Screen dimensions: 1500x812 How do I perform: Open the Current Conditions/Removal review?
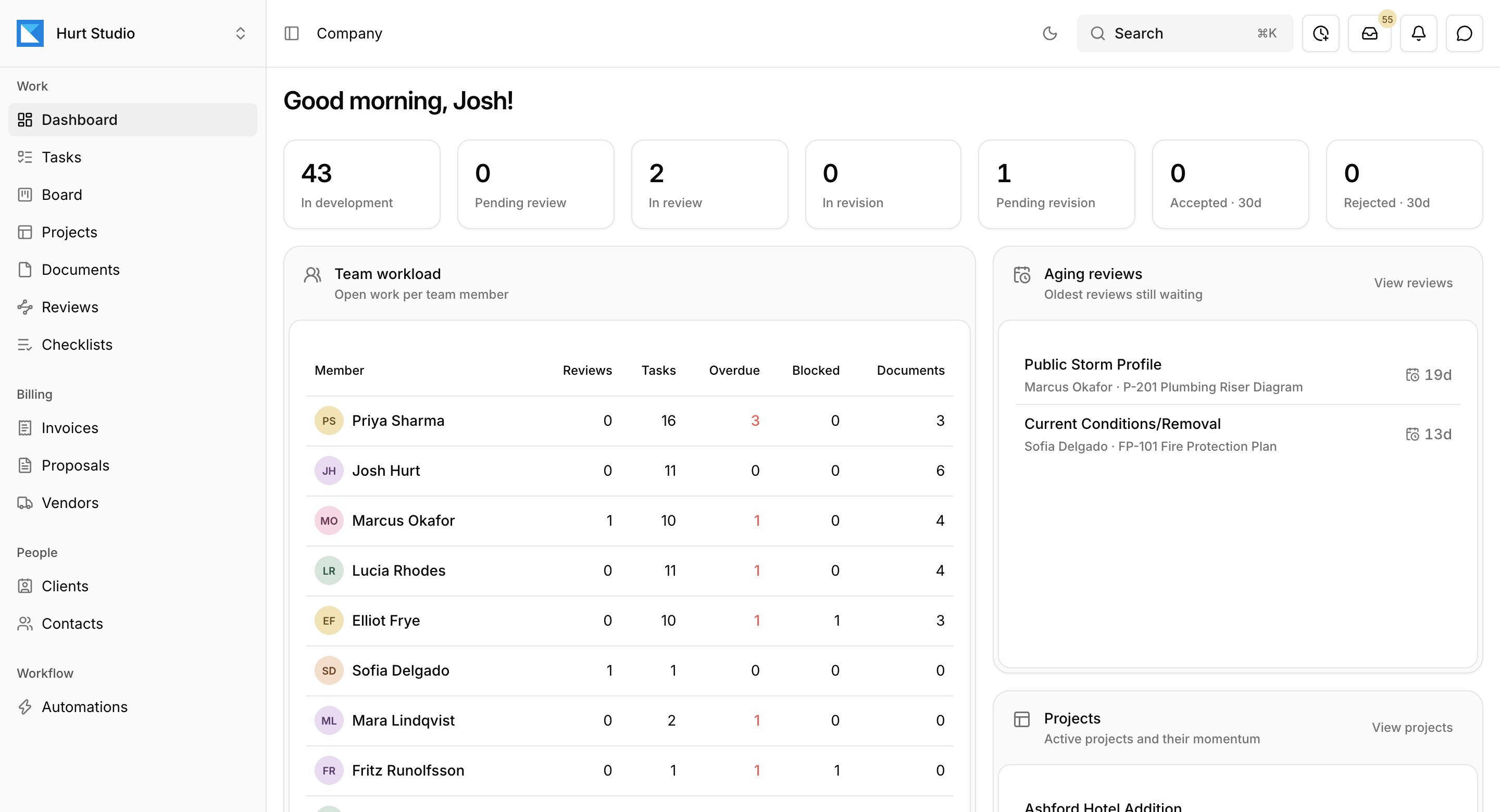click(1237, 434)
